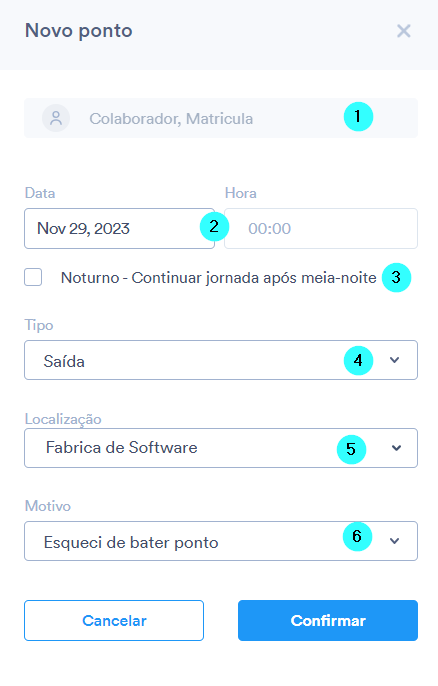Enable the Noturno checkbox
438x686 pixels.
coord(33,277)
